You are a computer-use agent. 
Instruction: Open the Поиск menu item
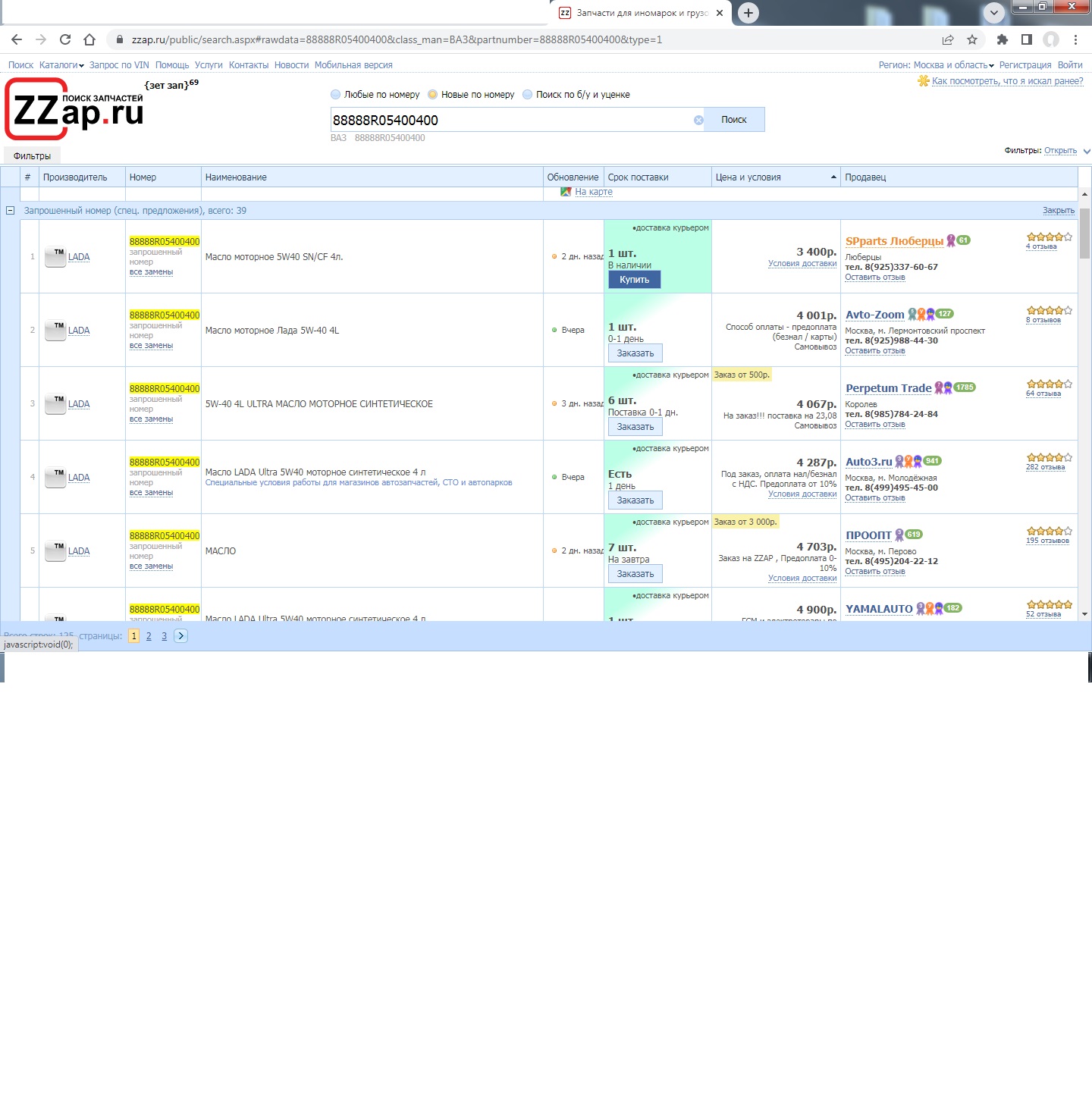(x=20, y=65)
